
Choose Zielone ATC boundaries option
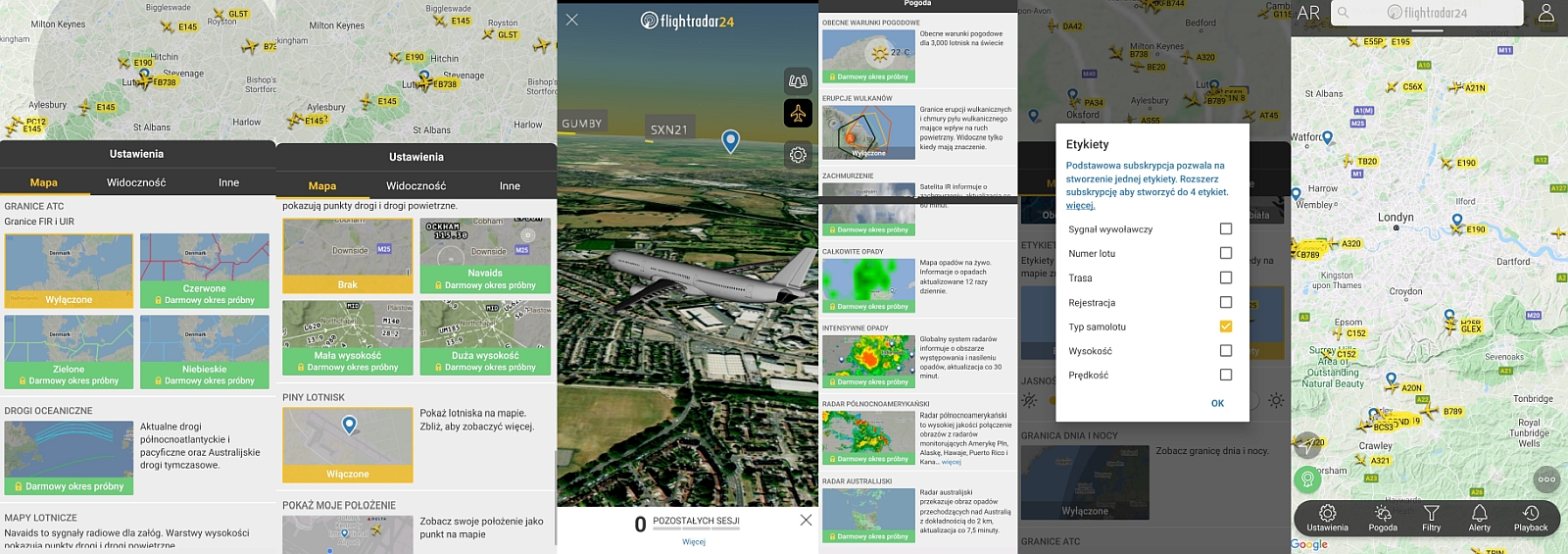(69, 351)
